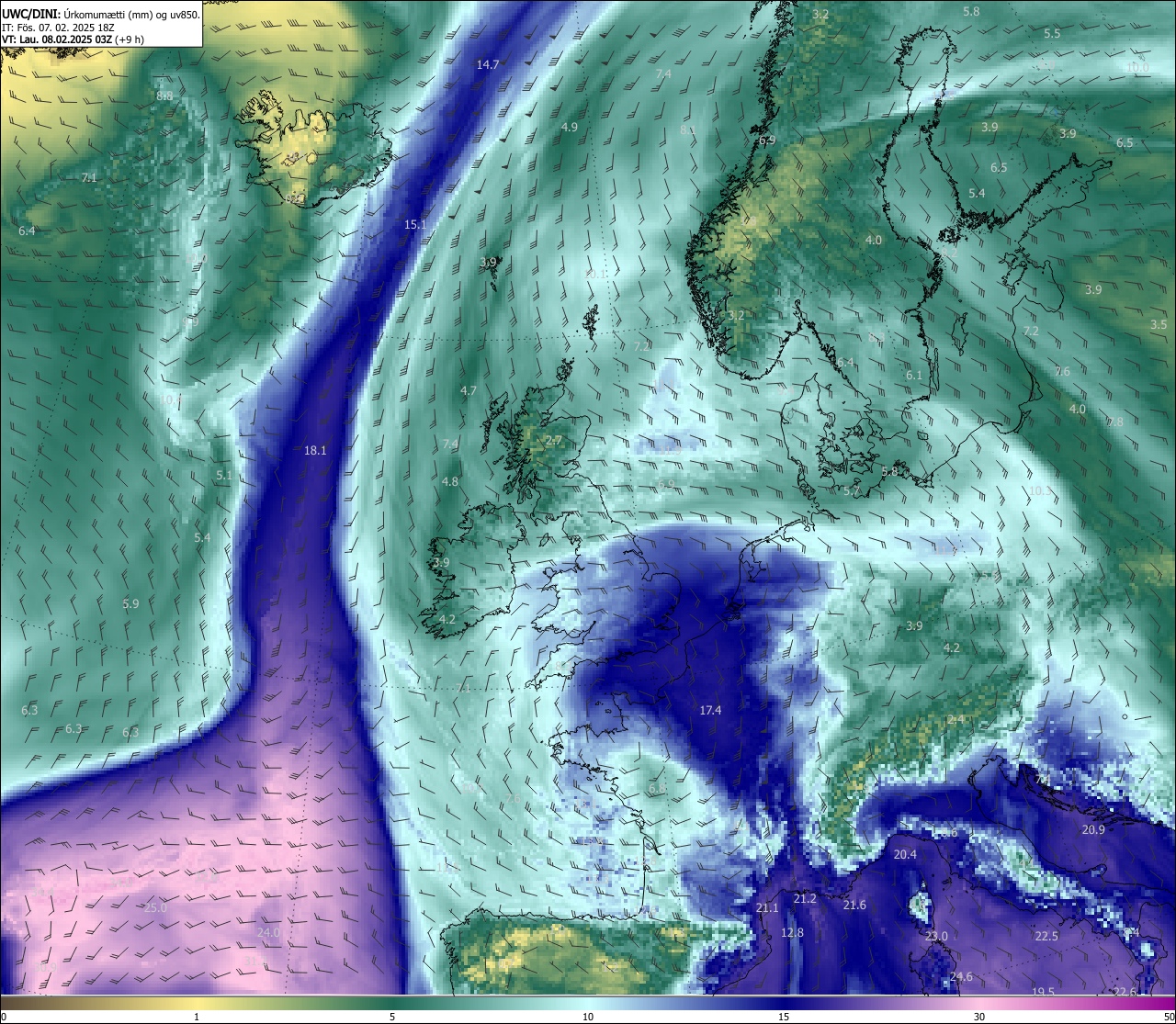This screenshot has height=1024, width=1176.
Task: Click the 1 label on the color scale
Action: pyautogui.click(x=197, y=1017)
